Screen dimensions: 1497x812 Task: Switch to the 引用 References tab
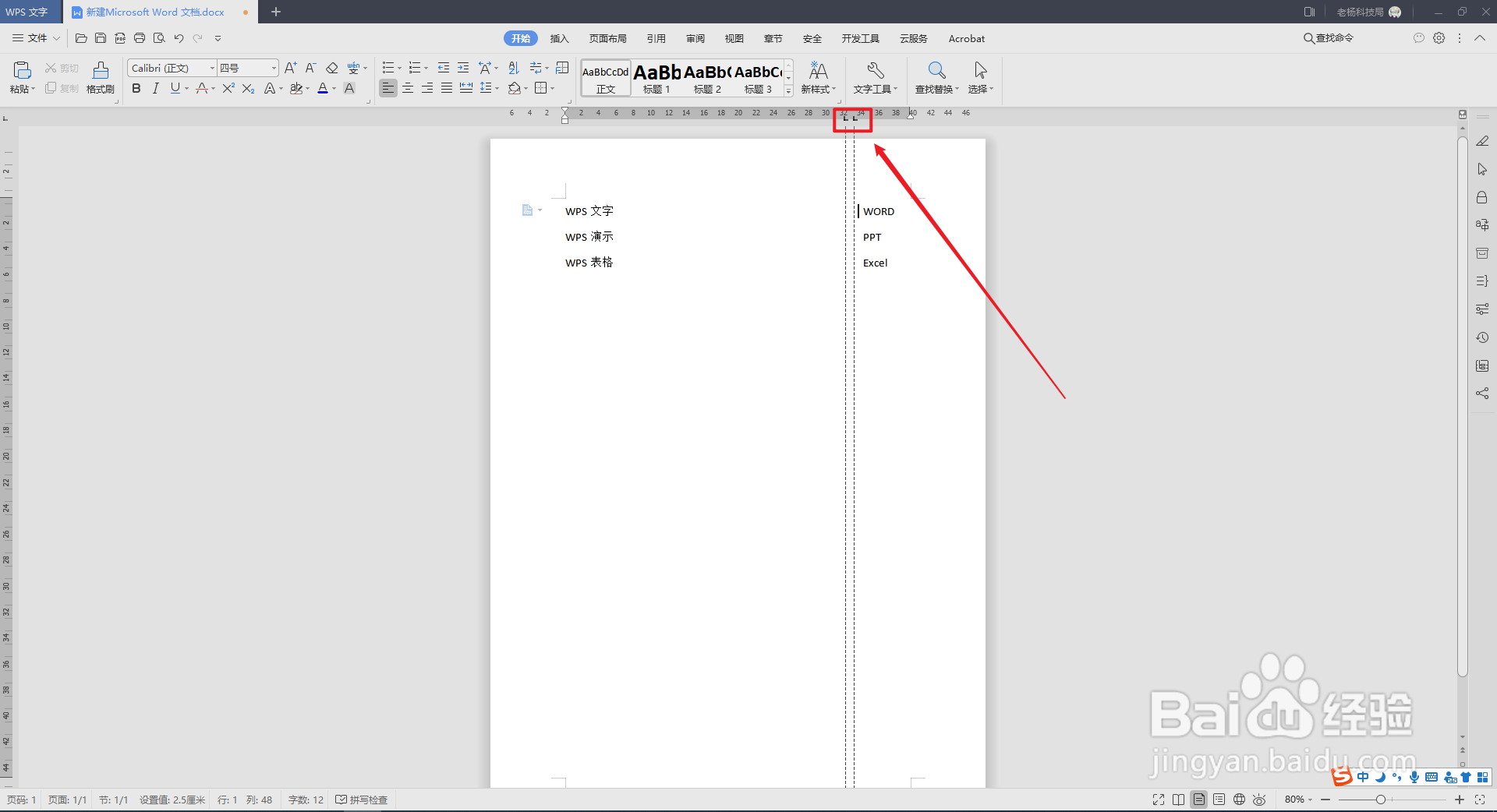[x=656, y=38]
